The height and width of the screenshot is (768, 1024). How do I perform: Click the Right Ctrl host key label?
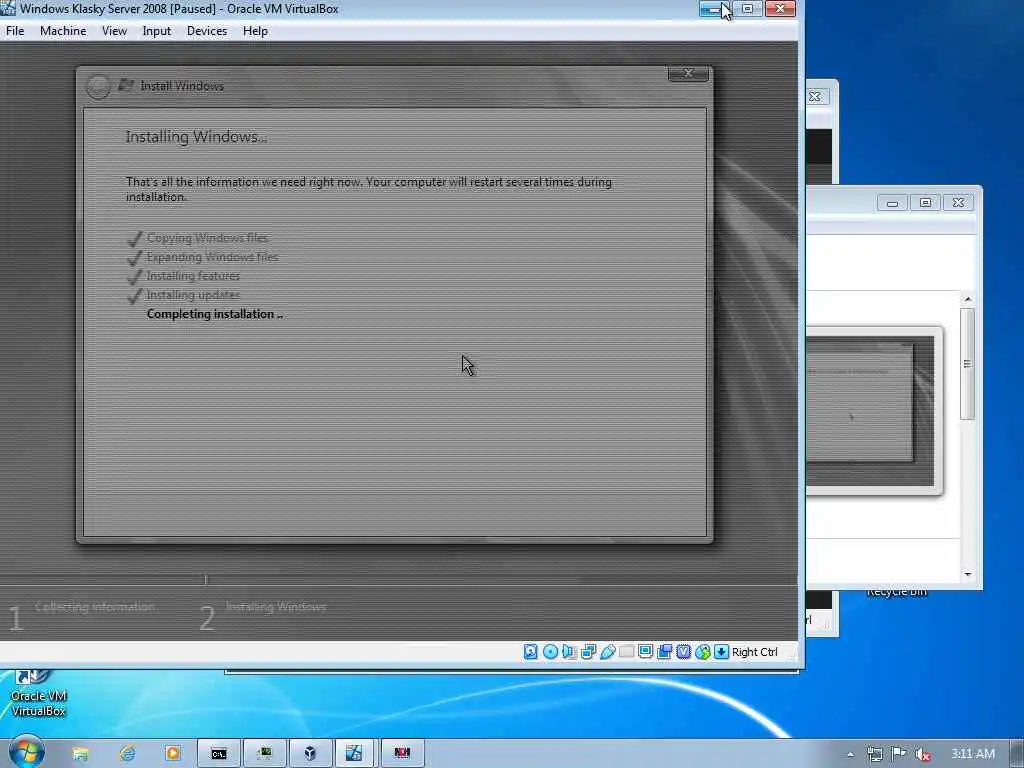click(x=754, y=652)
